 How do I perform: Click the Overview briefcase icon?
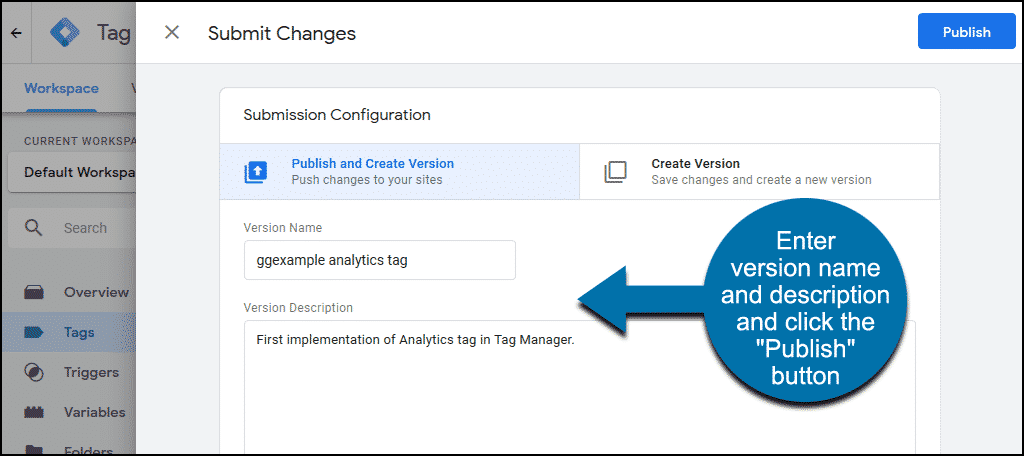pos(33,292)
